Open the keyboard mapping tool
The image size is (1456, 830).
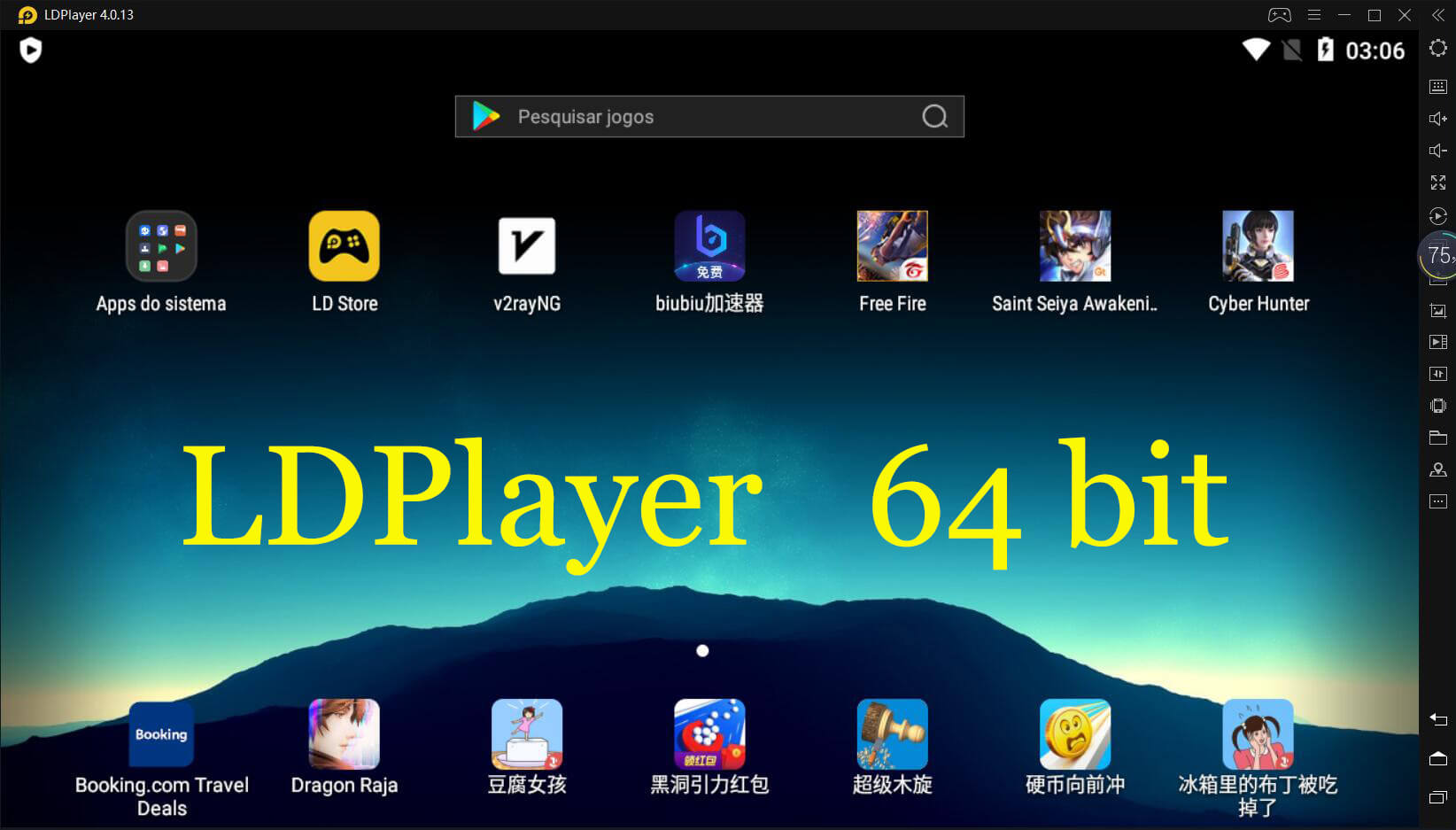[x=1438, y=87]
